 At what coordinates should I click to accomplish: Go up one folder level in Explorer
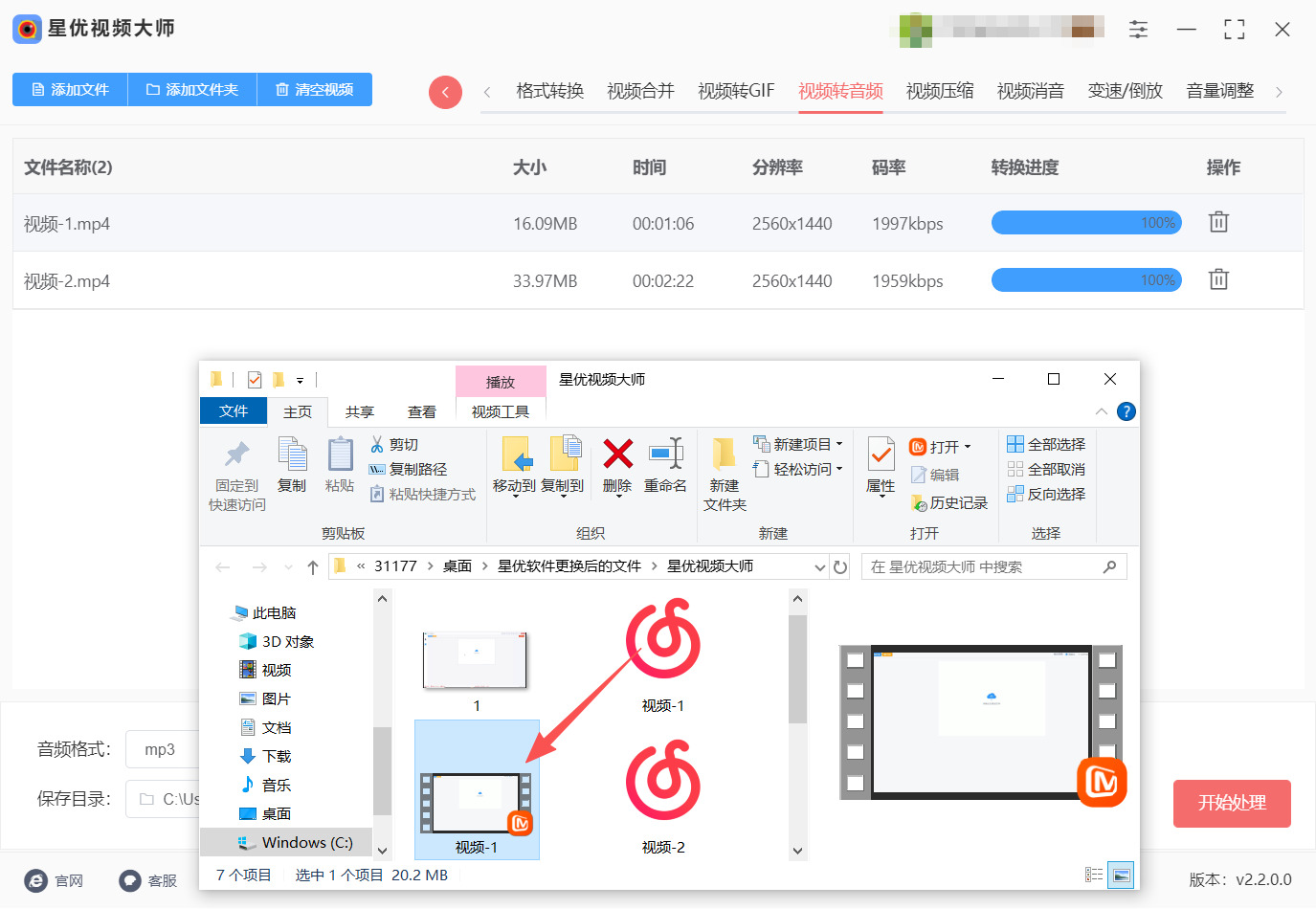tap(313, 567)
